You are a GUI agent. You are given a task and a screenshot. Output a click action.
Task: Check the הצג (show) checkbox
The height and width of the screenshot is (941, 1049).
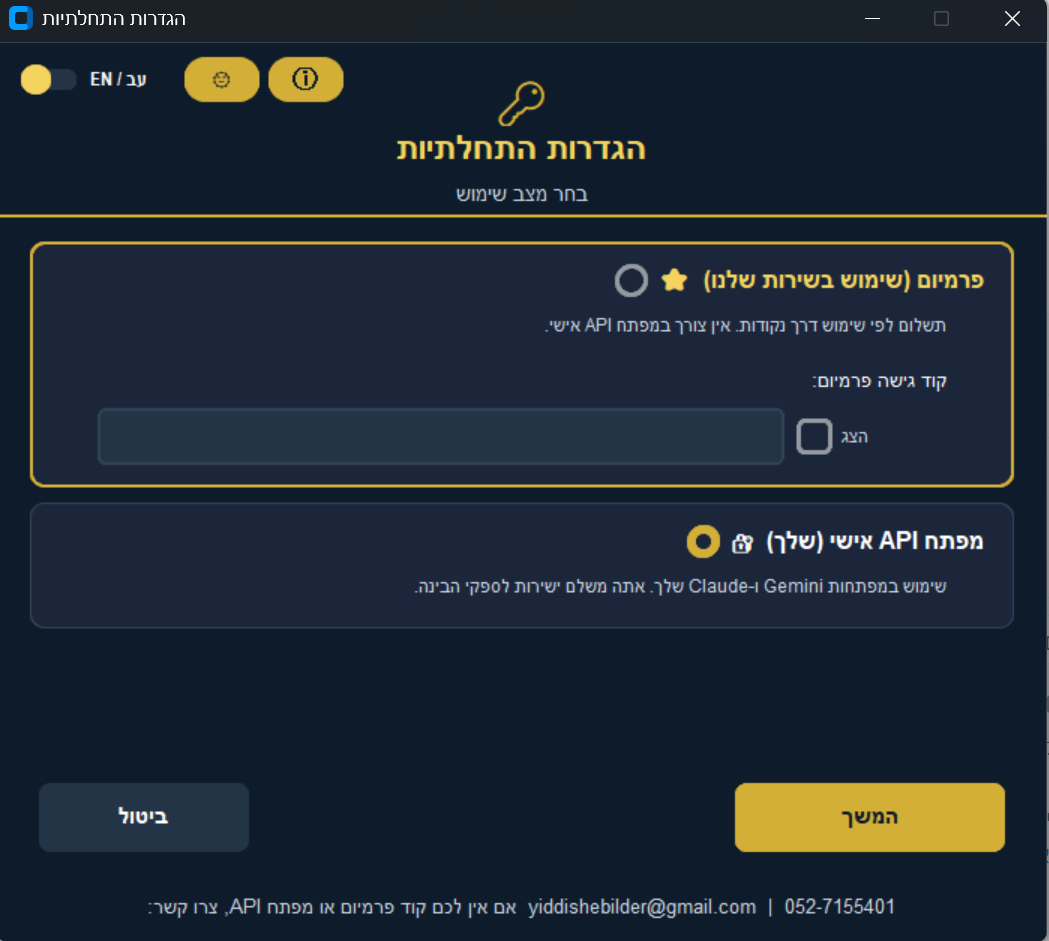click(x=814, y=436)
